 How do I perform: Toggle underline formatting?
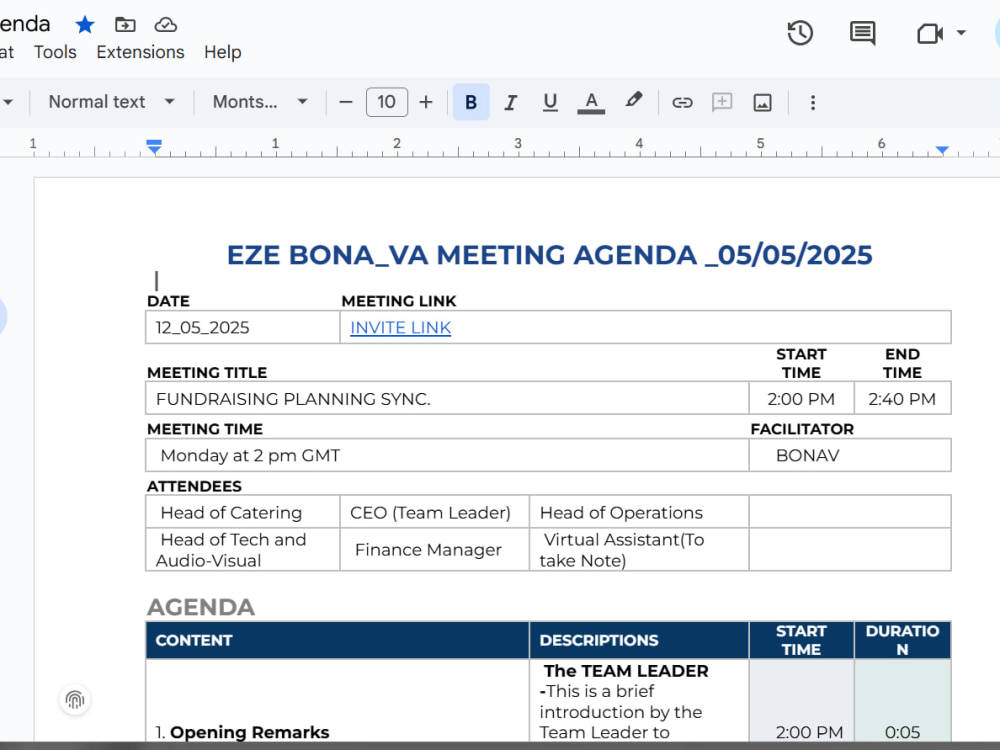tap(550, 102)
